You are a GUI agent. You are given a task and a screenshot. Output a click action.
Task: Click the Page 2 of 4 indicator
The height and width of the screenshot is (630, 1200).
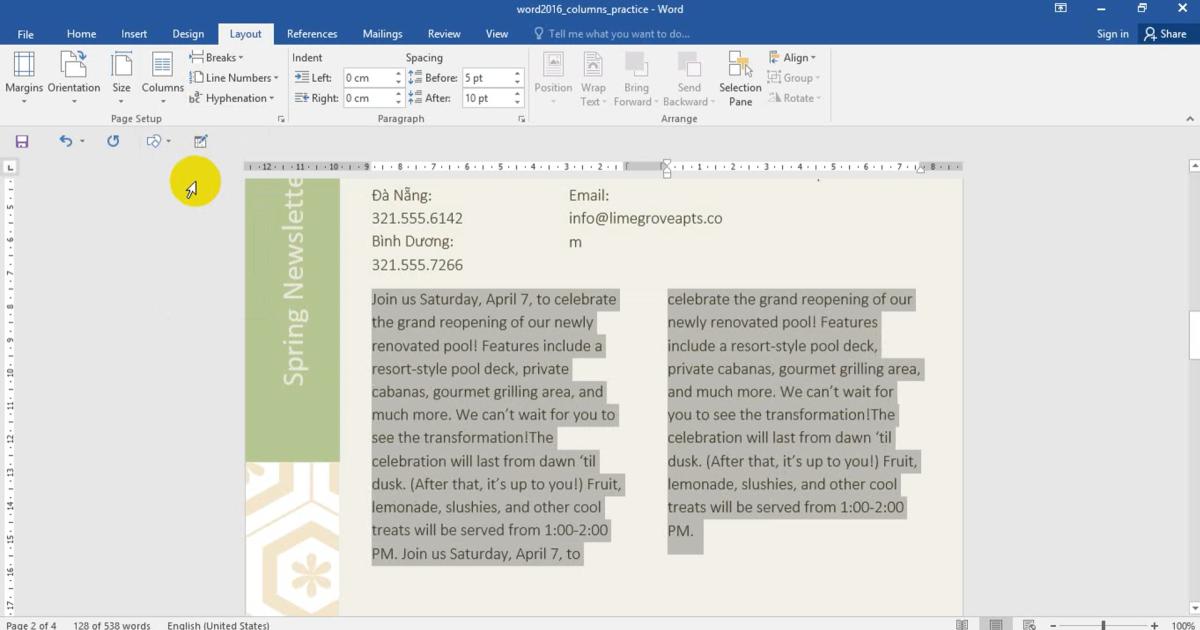coord(31,625)
